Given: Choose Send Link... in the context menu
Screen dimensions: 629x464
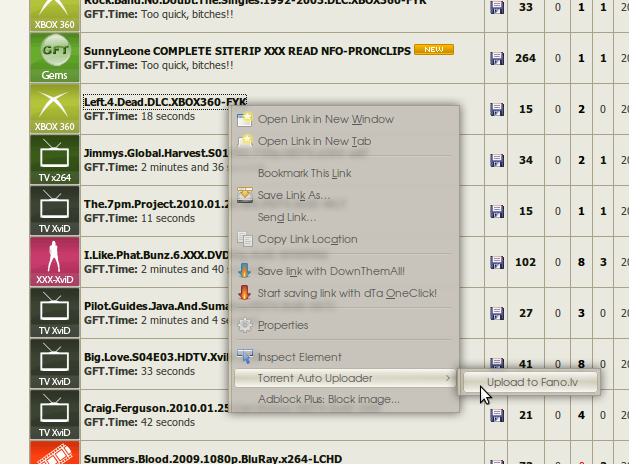Looking at the screenshot, I should coord(345,217).
